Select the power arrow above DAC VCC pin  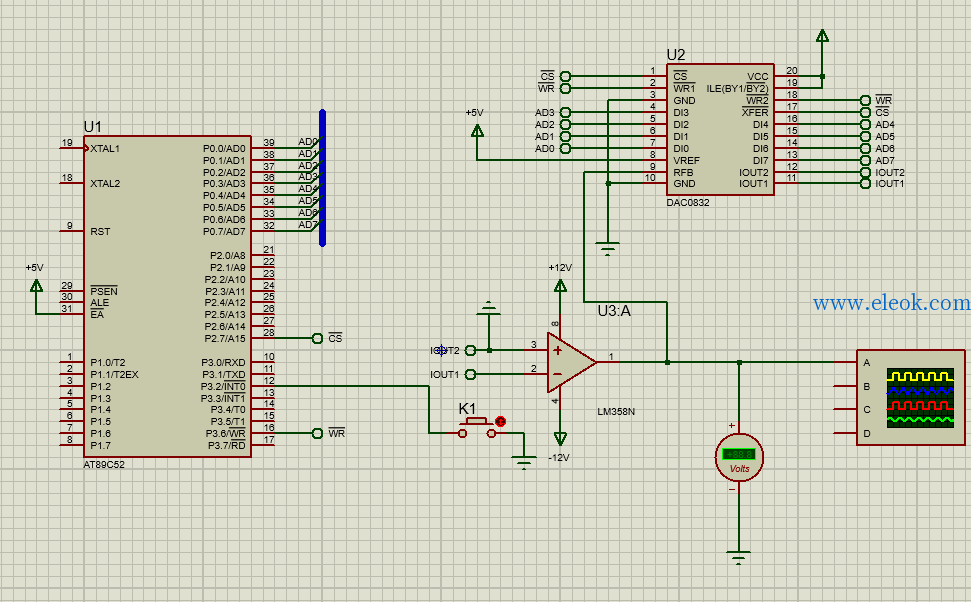tap(822, 35)
